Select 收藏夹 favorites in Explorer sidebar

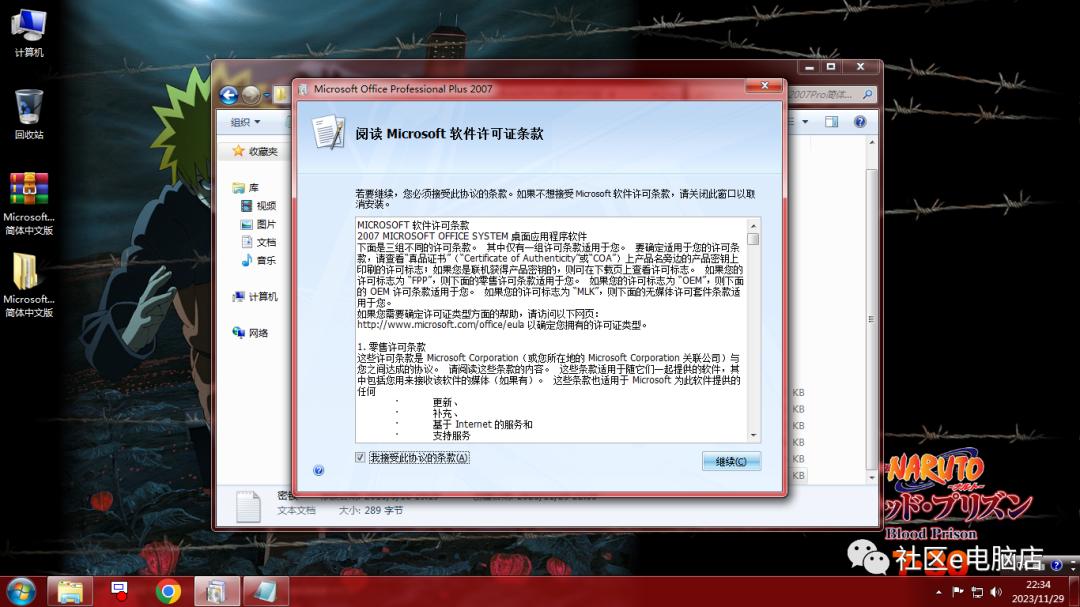click(256, 151)
